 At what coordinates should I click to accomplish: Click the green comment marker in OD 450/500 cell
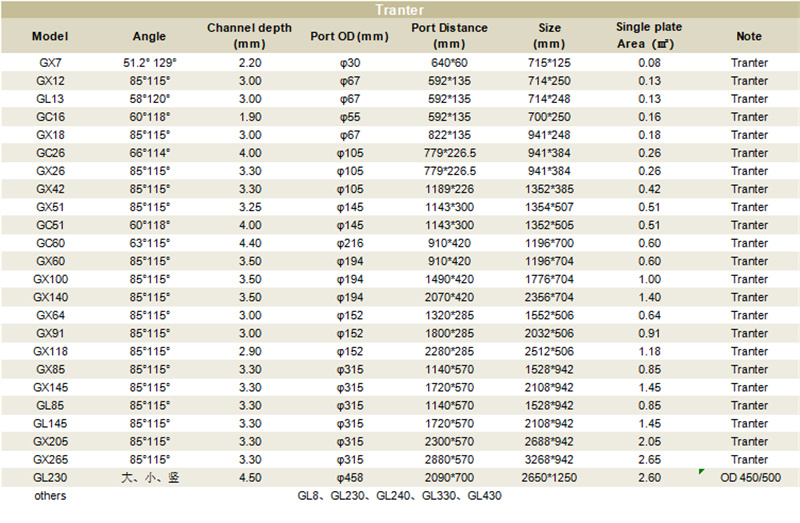point(702,471)
